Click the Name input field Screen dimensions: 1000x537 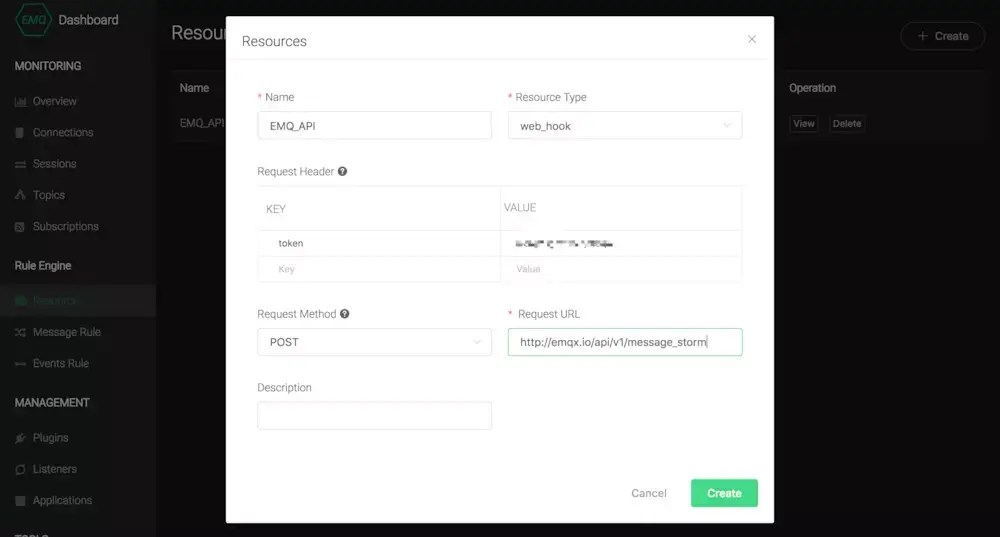374,126
